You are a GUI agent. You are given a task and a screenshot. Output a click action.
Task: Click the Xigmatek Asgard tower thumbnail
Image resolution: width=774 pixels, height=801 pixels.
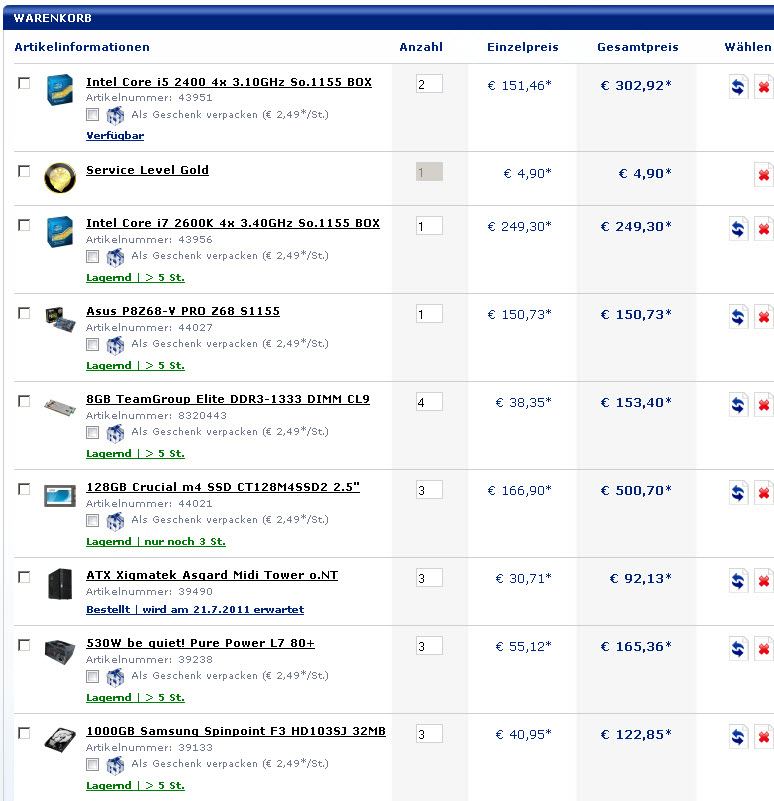60,583
